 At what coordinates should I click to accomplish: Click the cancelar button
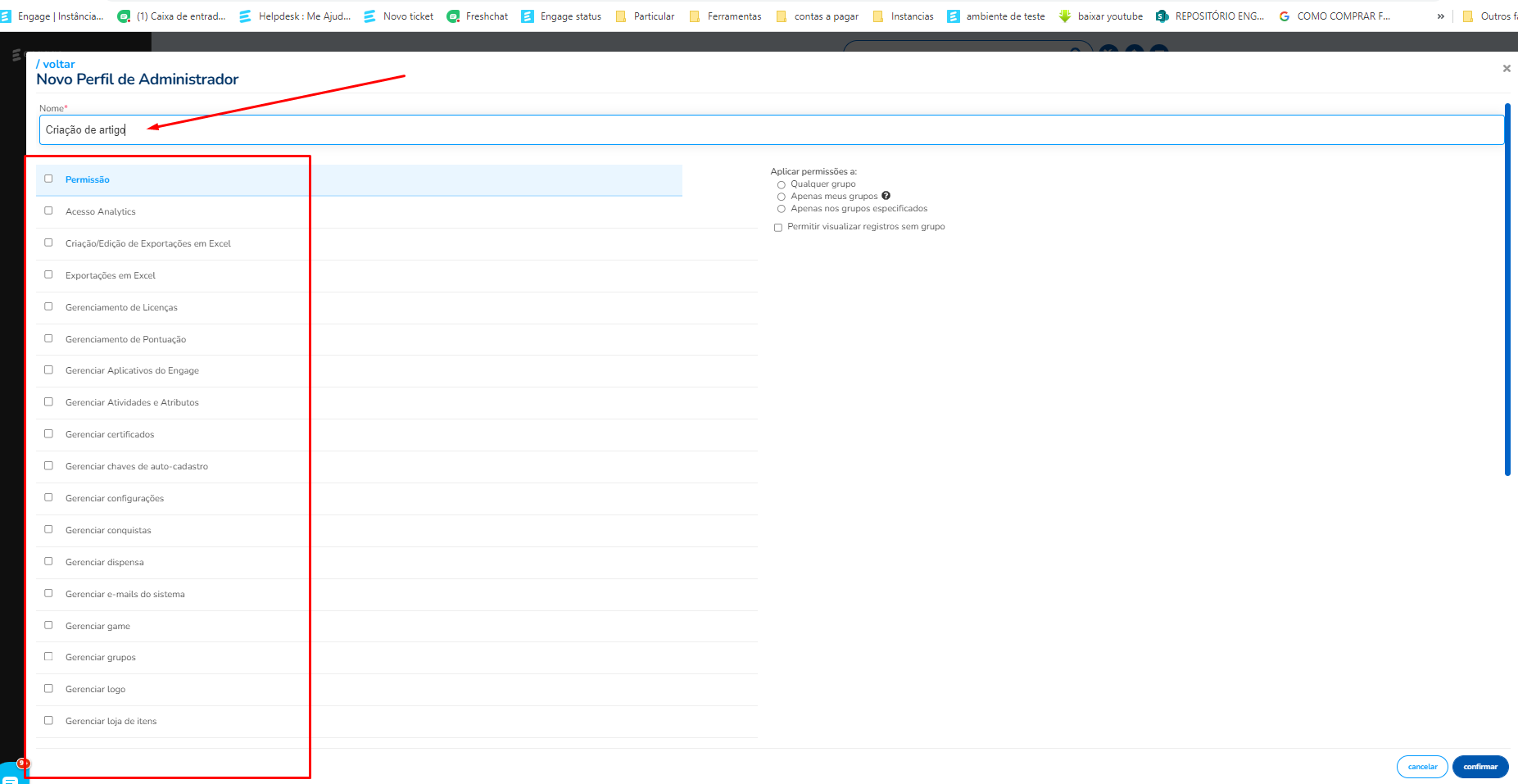click(x=1422, y=767)
